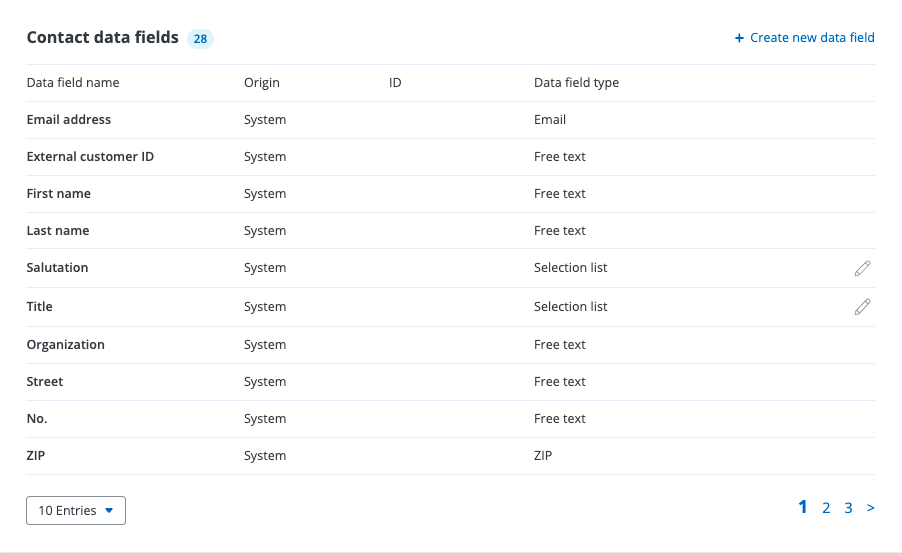Click the Street data field row
Viewport: 902px width, 553px height.
point(45,382)
